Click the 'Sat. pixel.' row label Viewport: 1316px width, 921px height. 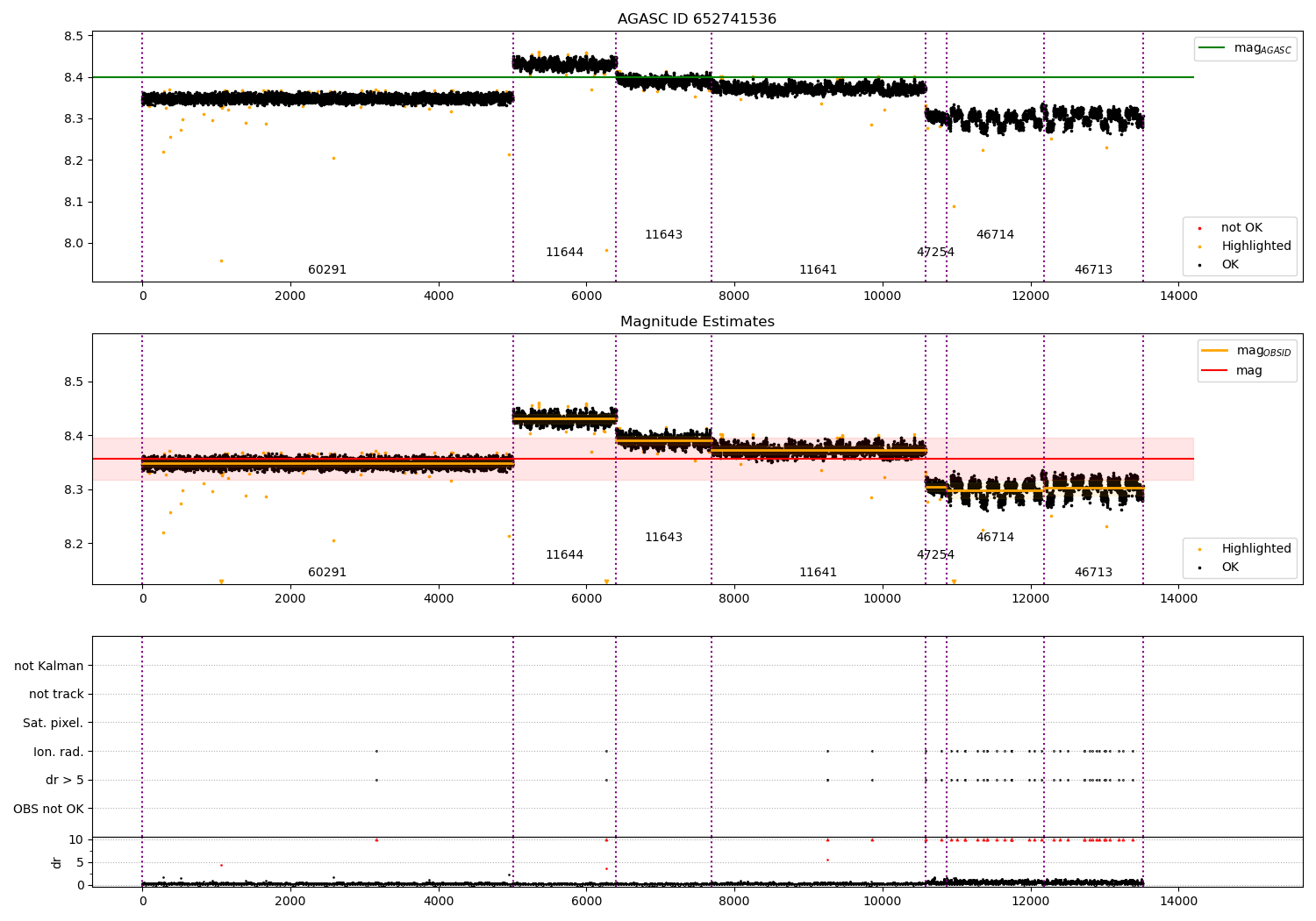[x=54, y=724]
